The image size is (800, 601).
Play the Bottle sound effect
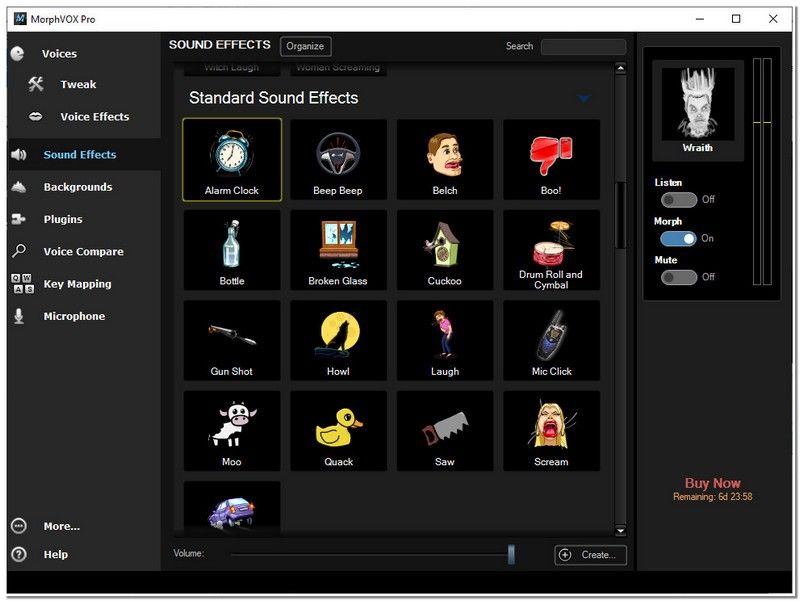click(x=232, y=250)
